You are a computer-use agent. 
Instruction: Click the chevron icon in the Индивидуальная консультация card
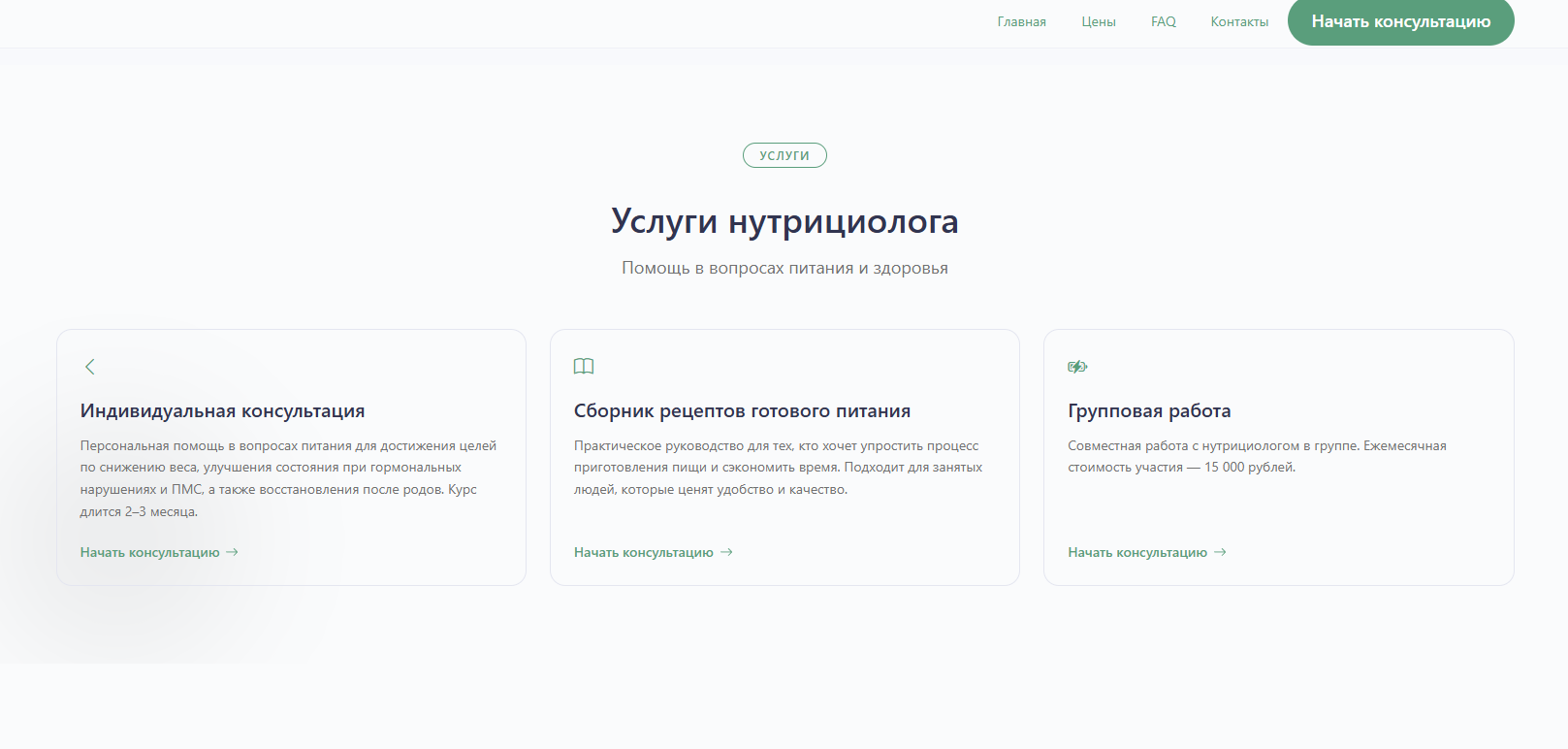[90, 367]
